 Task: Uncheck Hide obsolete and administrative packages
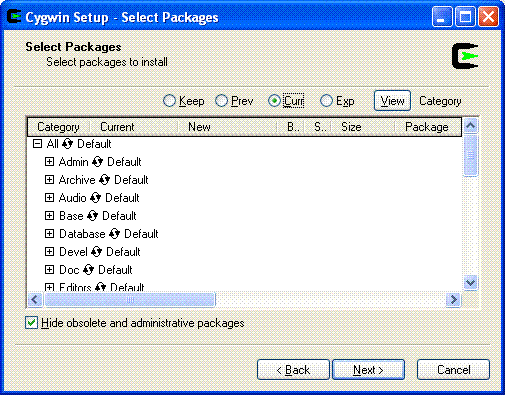coord(31,323)
